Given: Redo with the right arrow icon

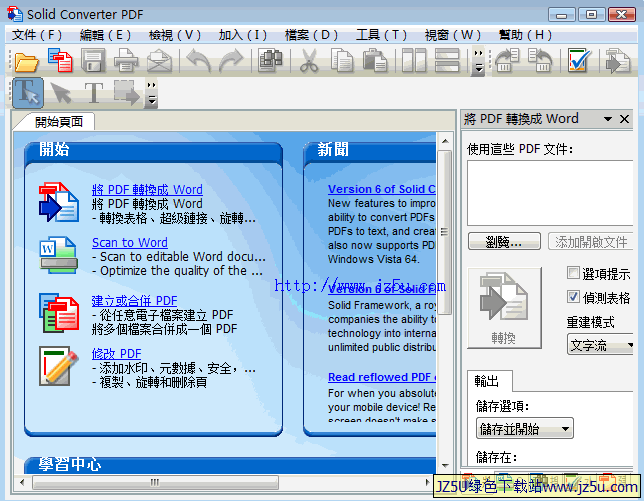Looking at the screenshot, I should [231, 60].
